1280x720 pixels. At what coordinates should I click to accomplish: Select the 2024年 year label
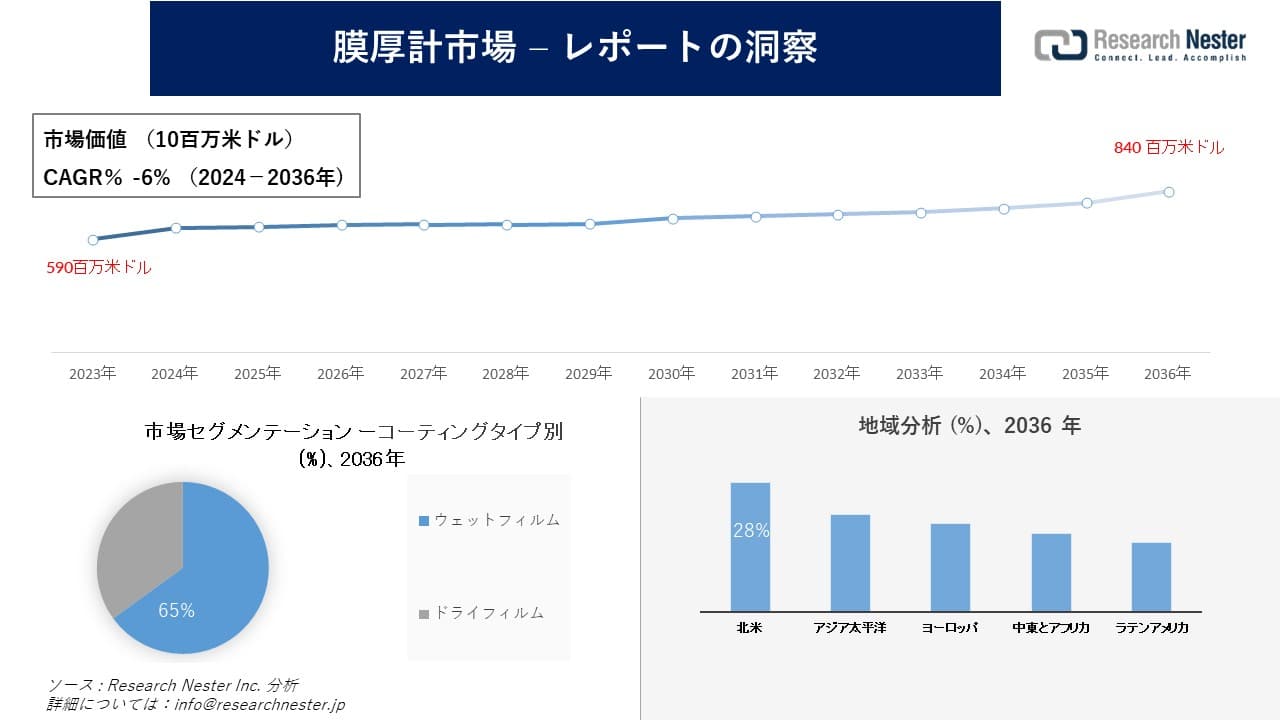(x=175, y=372)
